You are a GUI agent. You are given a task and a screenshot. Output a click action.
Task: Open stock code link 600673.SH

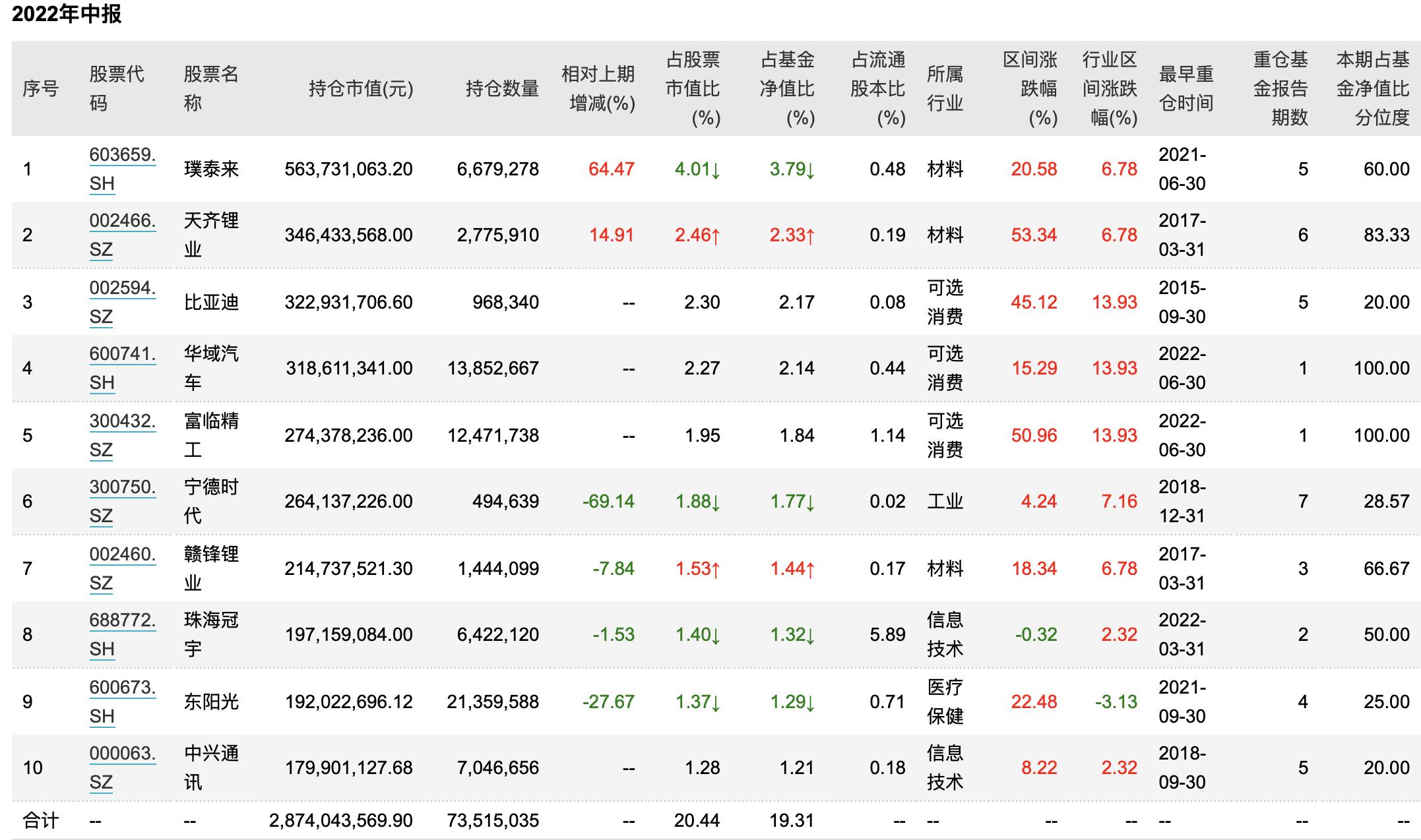(123, 702)
